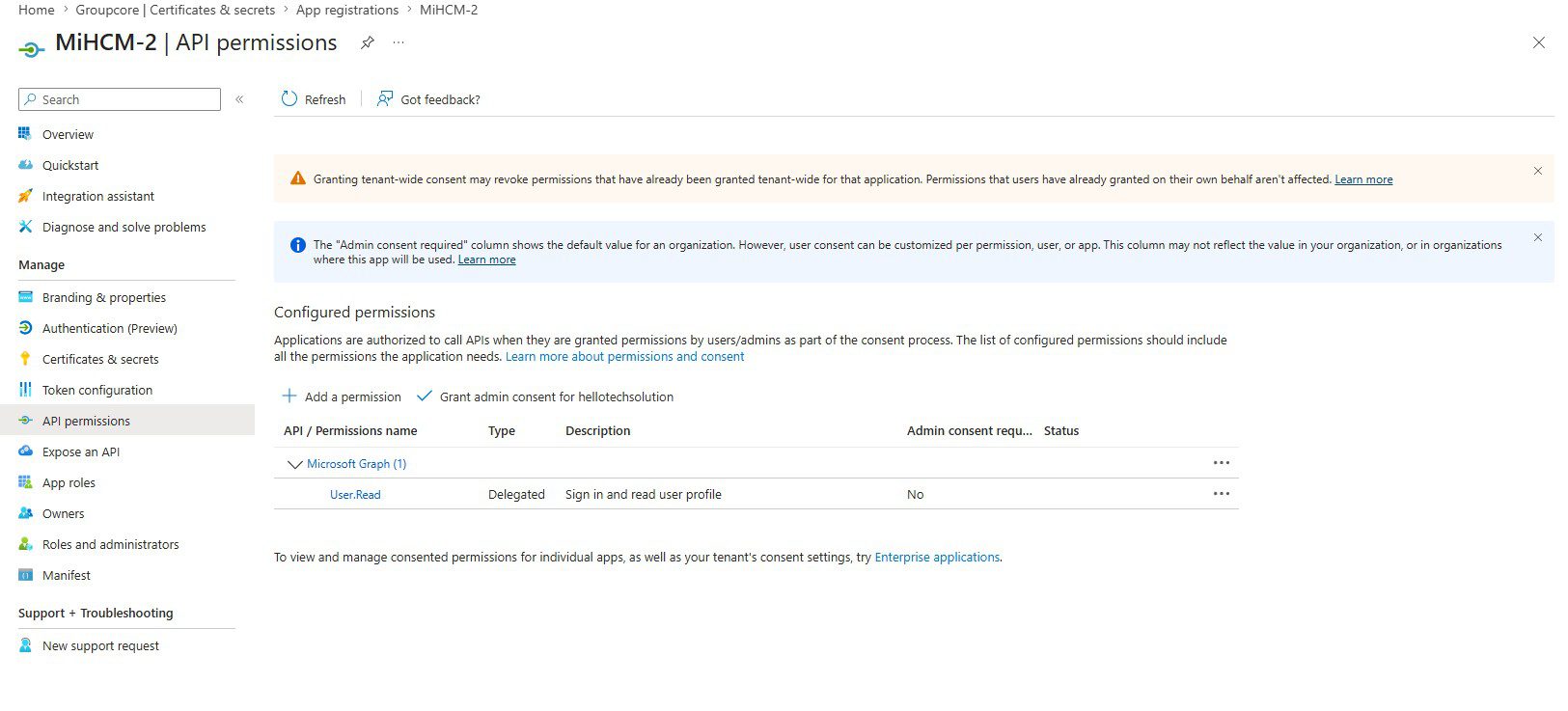Open the Got feedback icon button
The height and width of the screenshot is (711, 1568).
point(385,98)
